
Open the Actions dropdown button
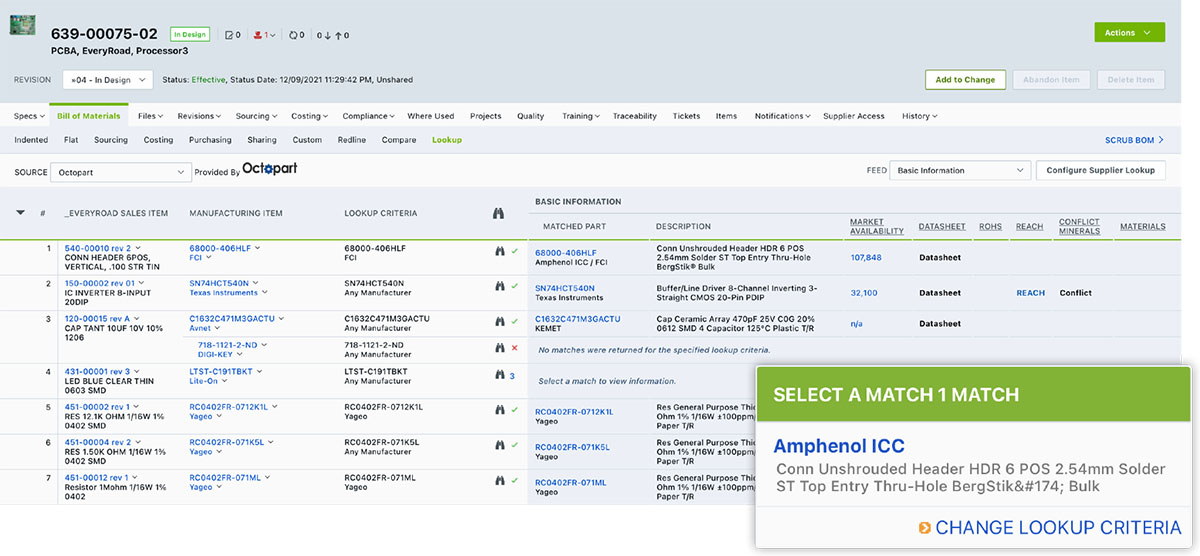click(x=1129, y=33)
